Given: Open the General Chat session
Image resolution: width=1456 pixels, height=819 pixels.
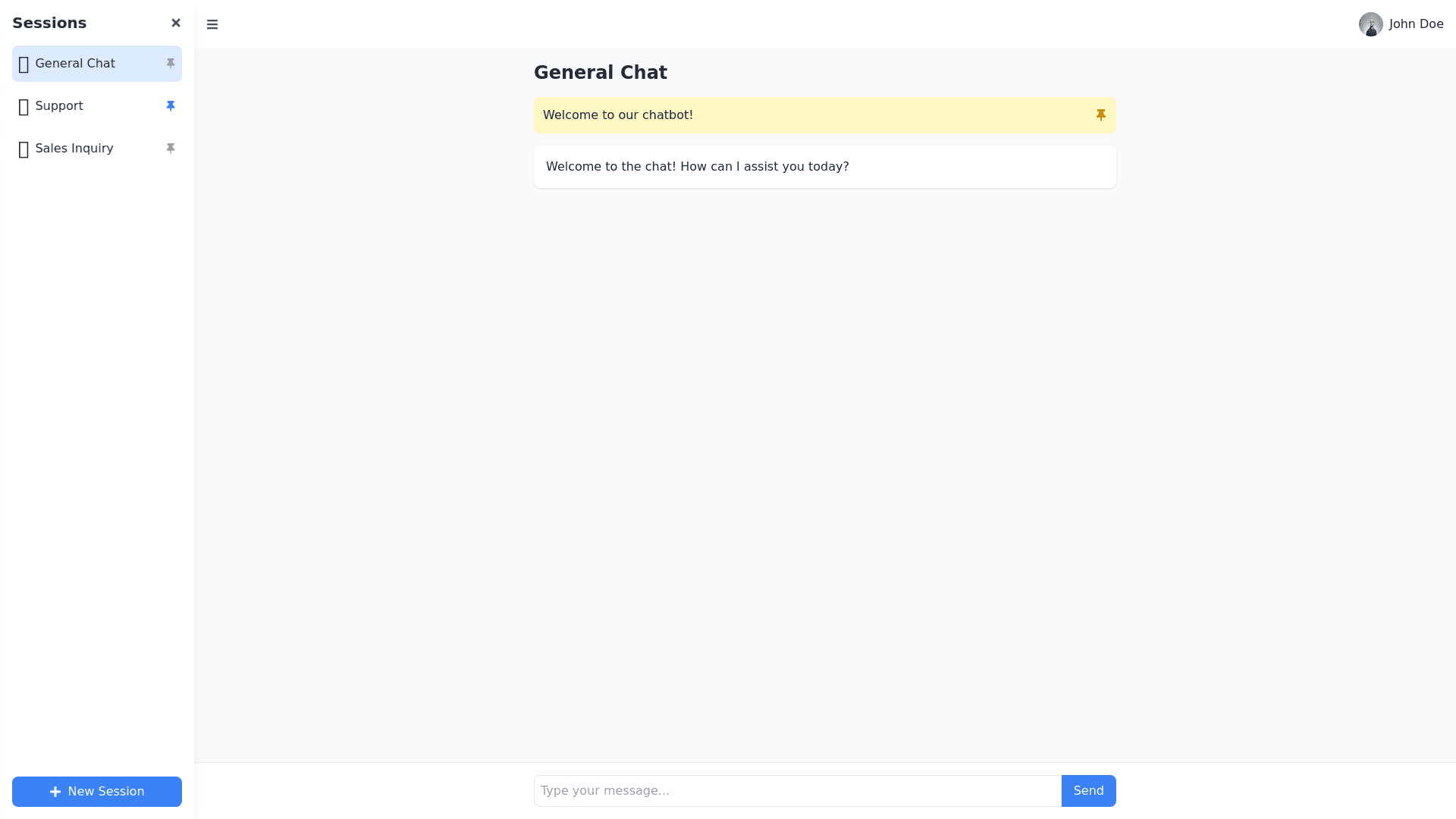Looking at the screenshot, I should [75, 64].
